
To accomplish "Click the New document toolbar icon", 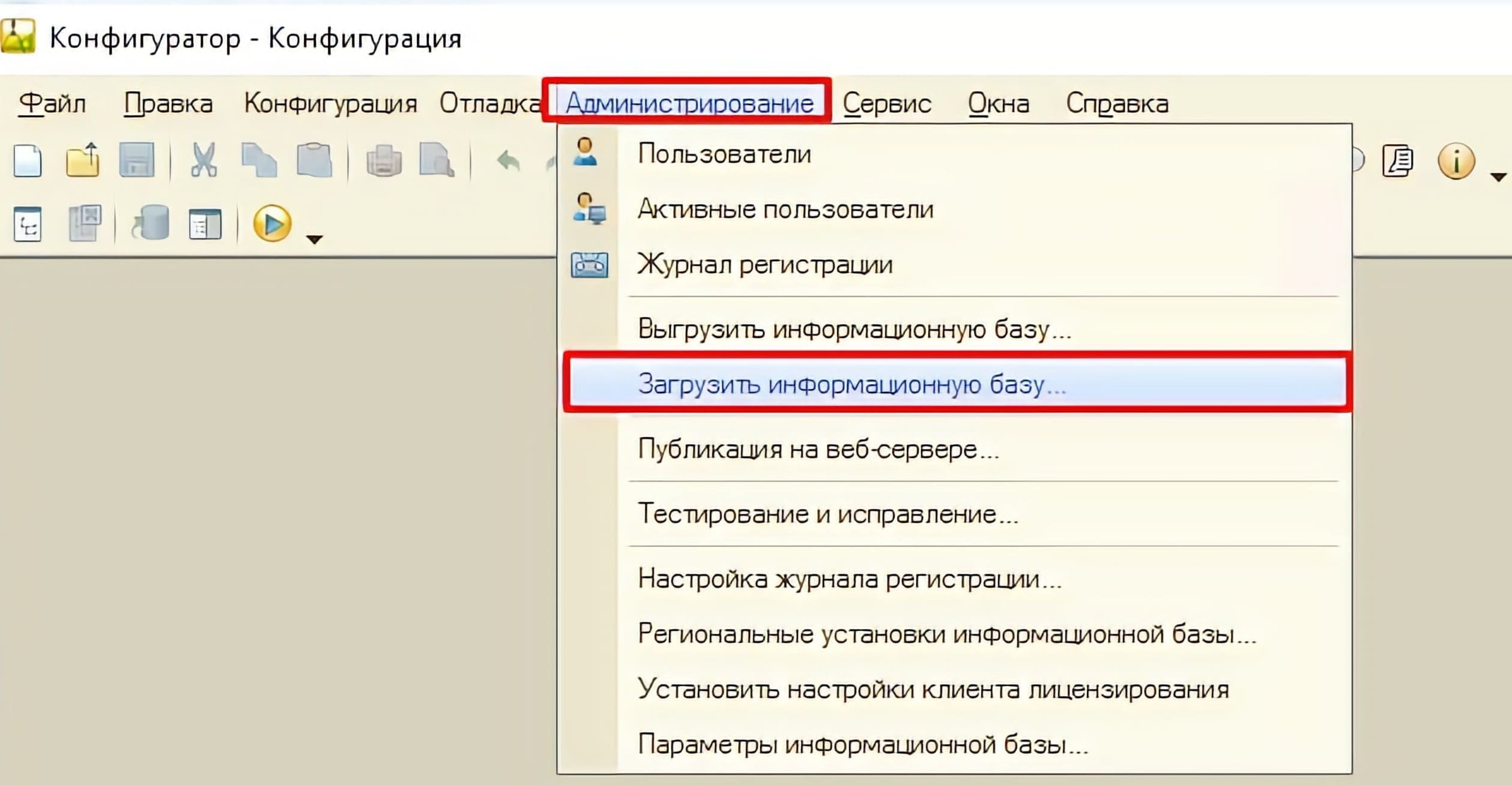I will [28, 161].
